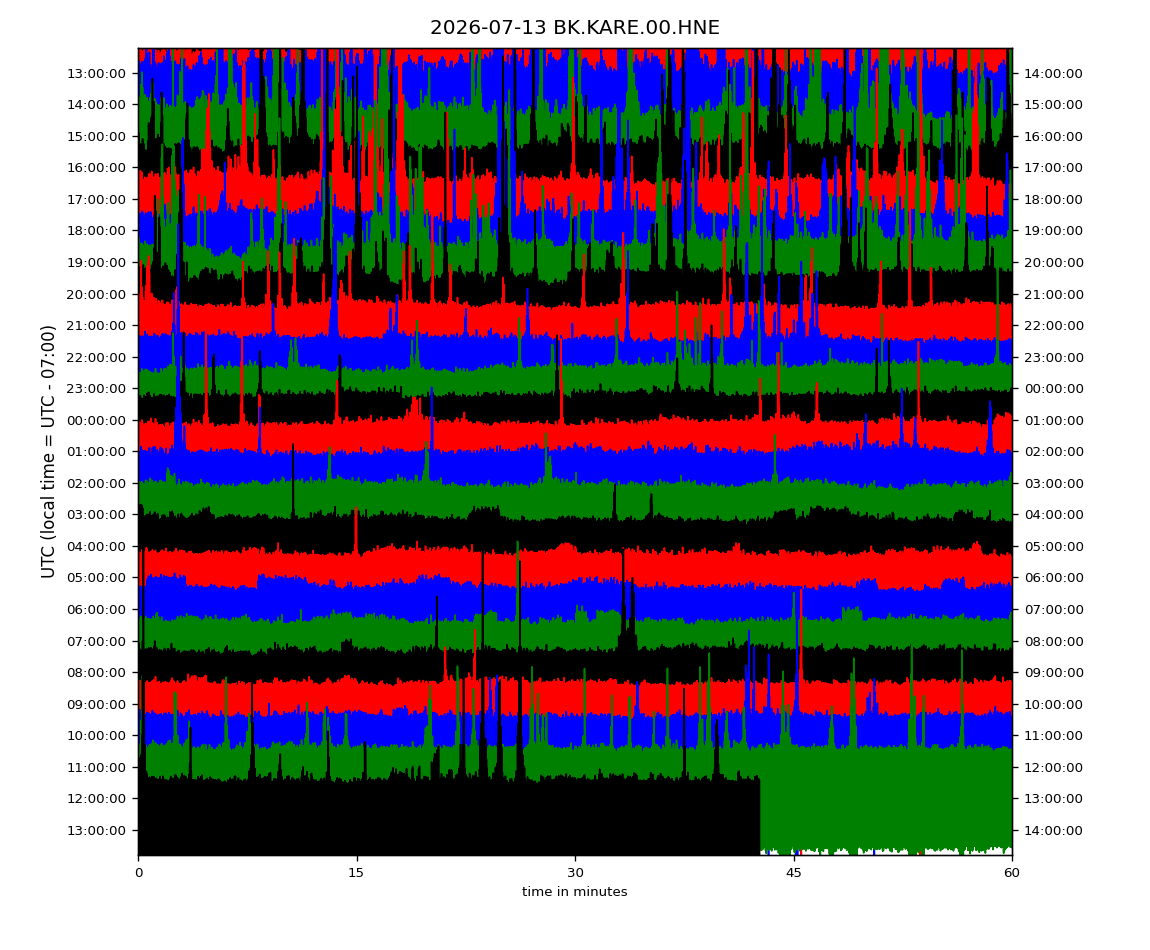
Task: Select the 04:00:00 UTC left tick label
Action: (96, 547)
